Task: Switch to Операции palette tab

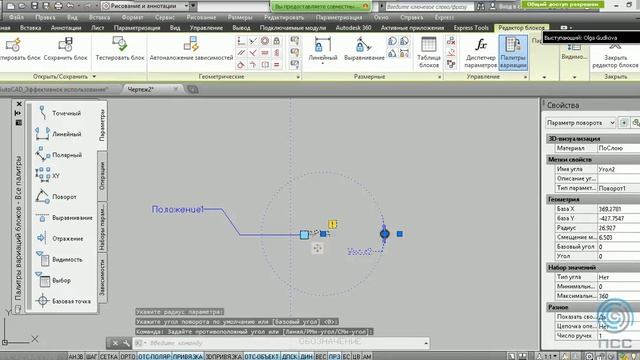Action: [102, 176]
